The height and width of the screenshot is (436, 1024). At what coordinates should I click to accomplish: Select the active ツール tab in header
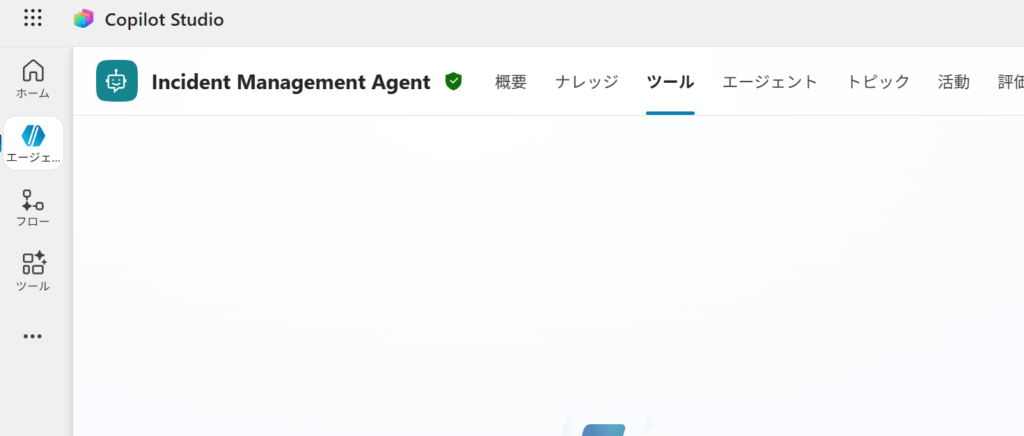click(670, 82)
